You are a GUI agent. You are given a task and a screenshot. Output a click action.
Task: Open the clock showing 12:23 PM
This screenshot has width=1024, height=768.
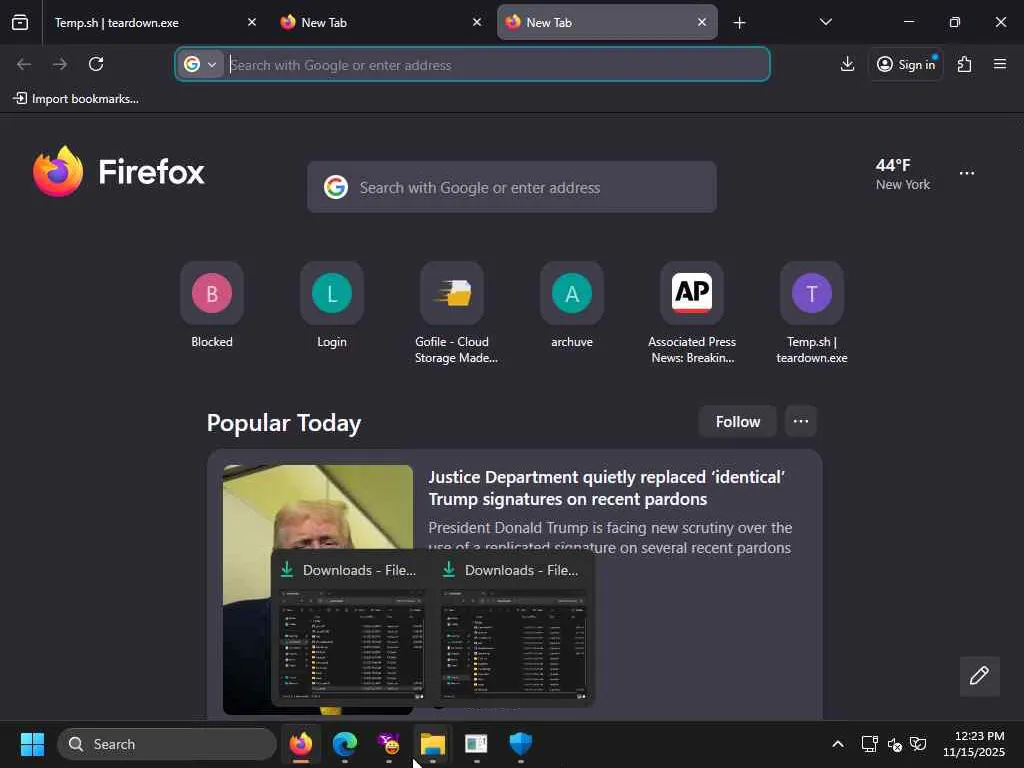tap(973, 744)
